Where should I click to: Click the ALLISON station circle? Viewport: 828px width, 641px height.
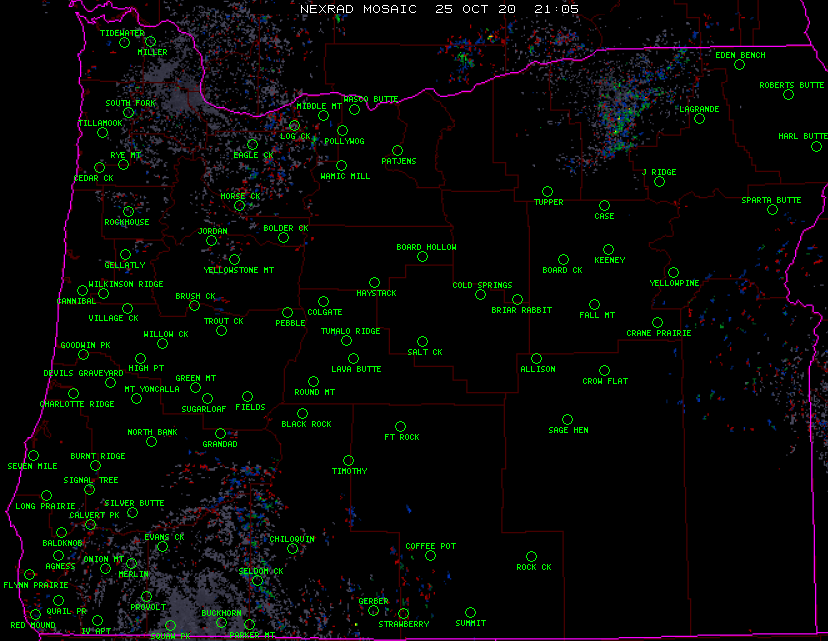pos(537,358)
